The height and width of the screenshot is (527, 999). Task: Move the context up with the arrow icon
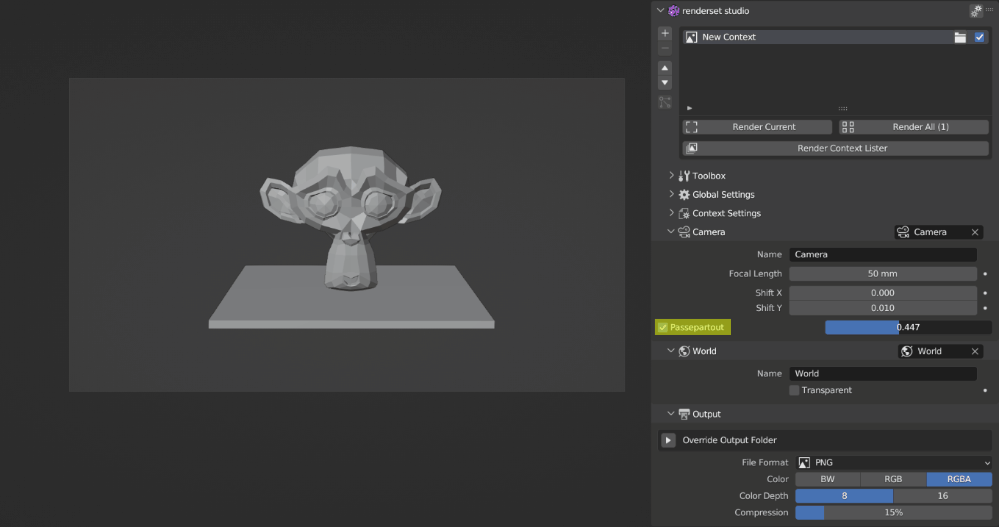click(665, 68)
